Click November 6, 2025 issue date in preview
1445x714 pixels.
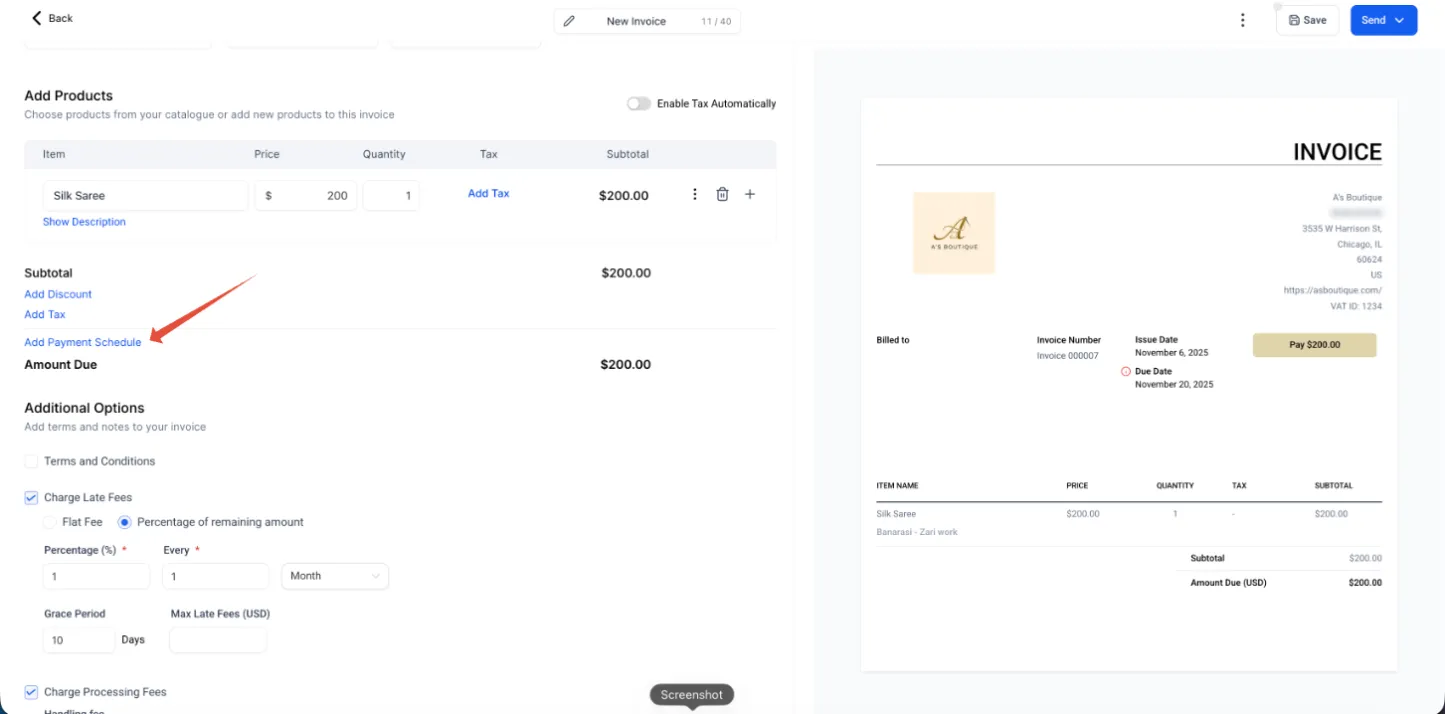1172,353
